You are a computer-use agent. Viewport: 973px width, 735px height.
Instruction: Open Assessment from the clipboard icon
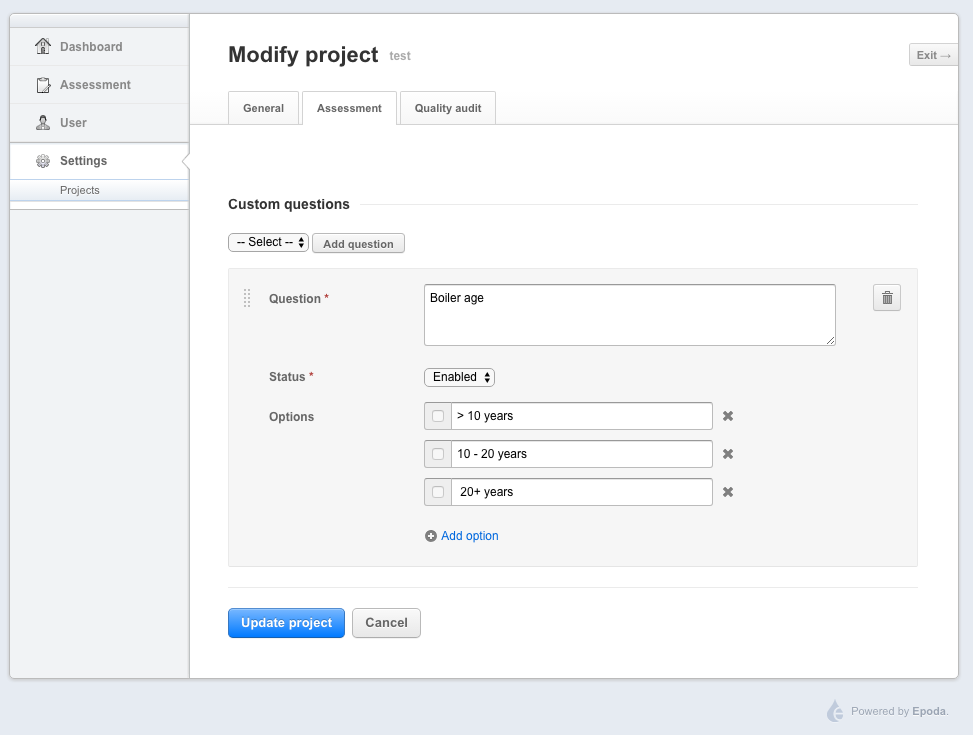[43, 85]
